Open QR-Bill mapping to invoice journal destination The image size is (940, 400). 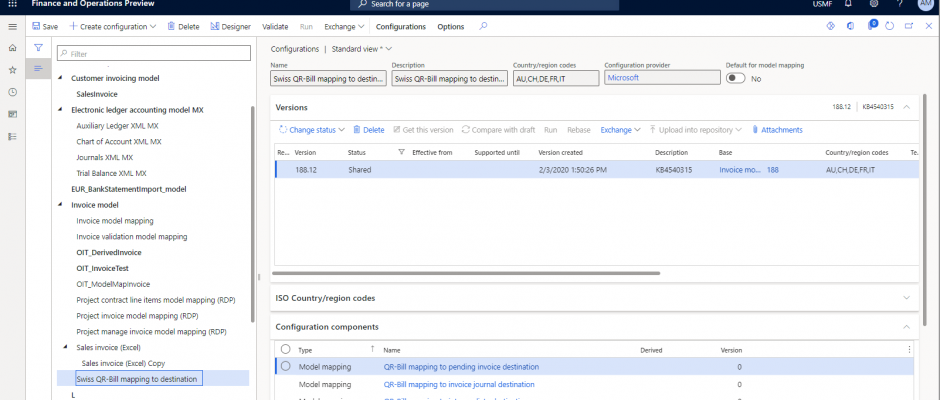click(x=459, y=384)
